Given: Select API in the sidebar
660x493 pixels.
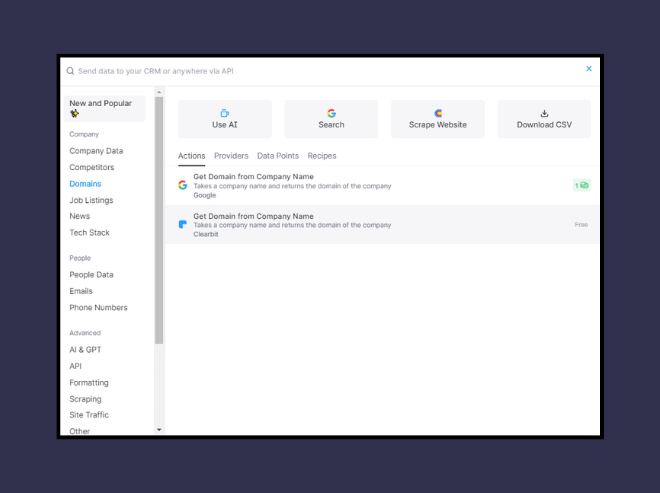Looking at the screenshot, I should [76, 366].
